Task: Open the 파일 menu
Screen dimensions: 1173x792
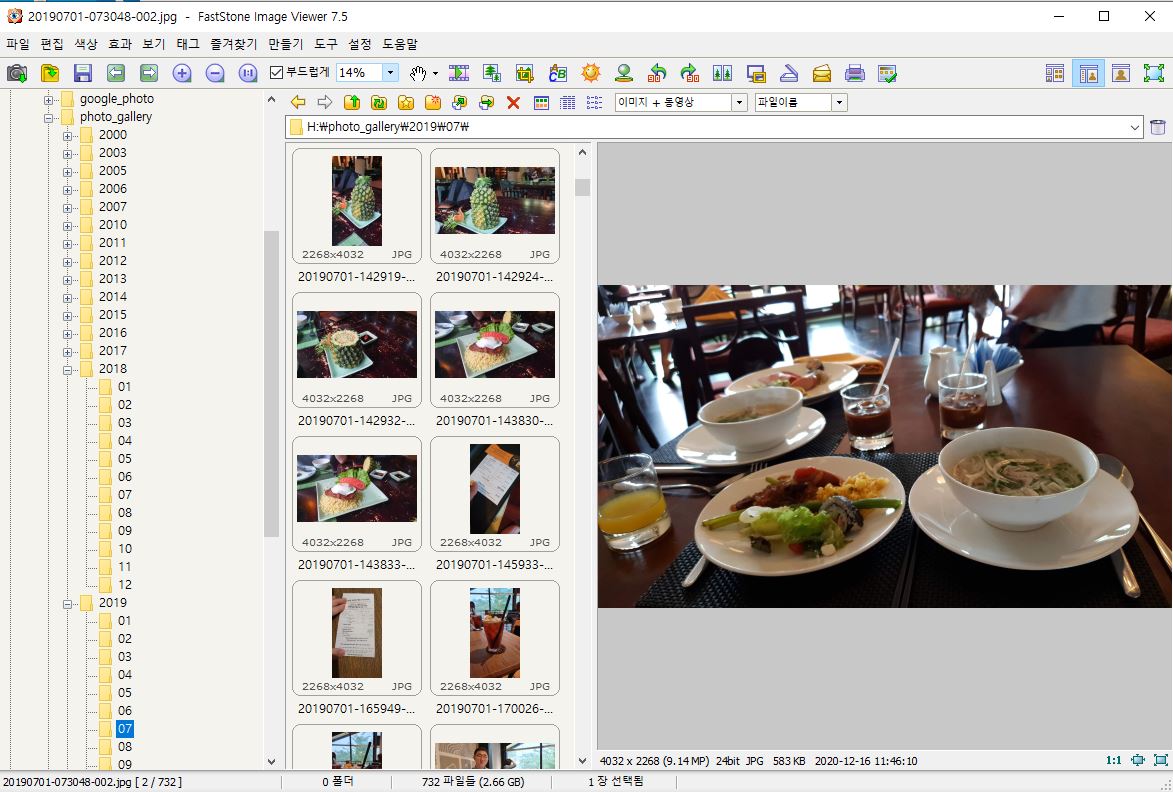Action: coord(18,44)
